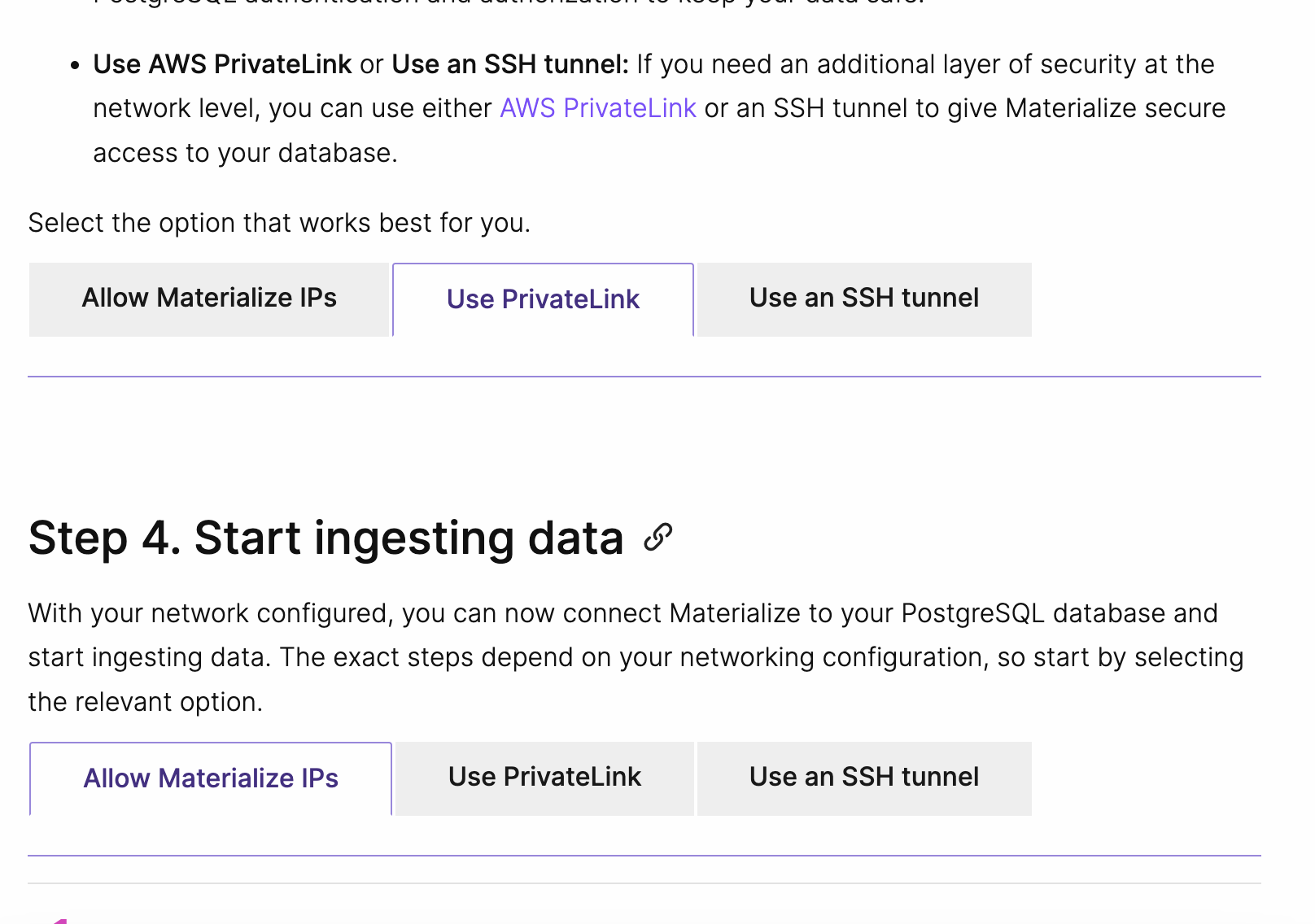Select Allow Materialize IPs tab under Step 4

(211, 778)
